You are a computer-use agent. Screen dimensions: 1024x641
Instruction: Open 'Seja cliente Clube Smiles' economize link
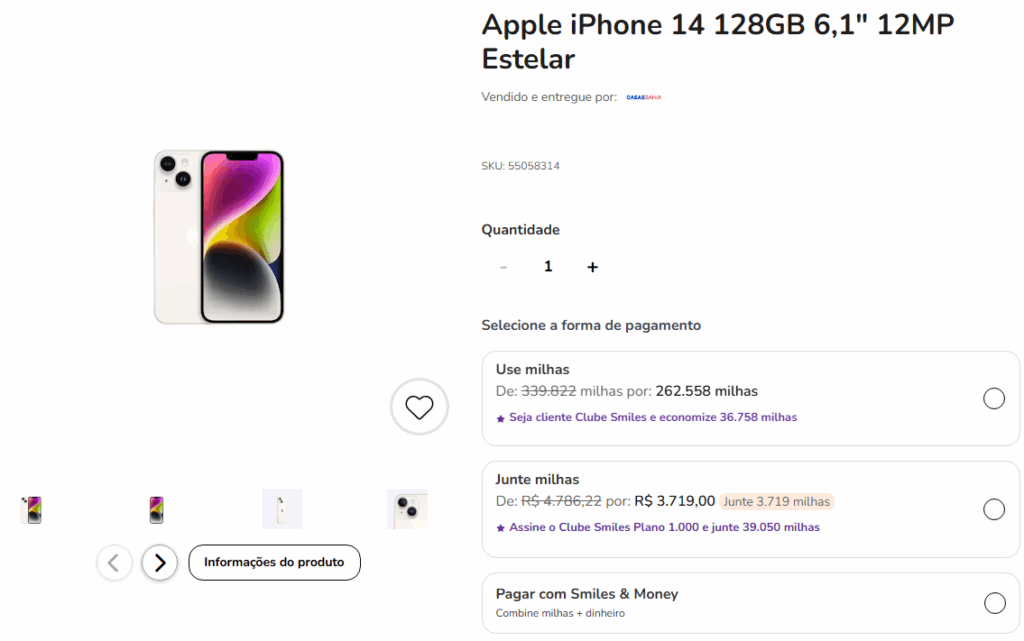[x=653, y=417]
